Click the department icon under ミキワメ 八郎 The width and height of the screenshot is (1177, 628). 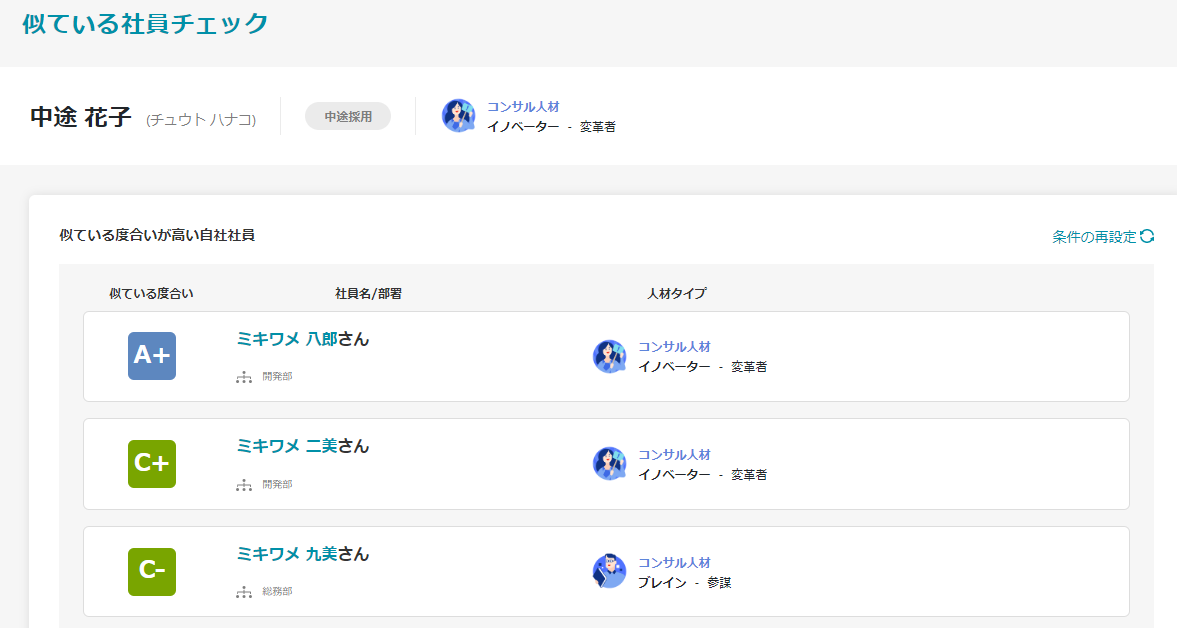tap(244, 377)
